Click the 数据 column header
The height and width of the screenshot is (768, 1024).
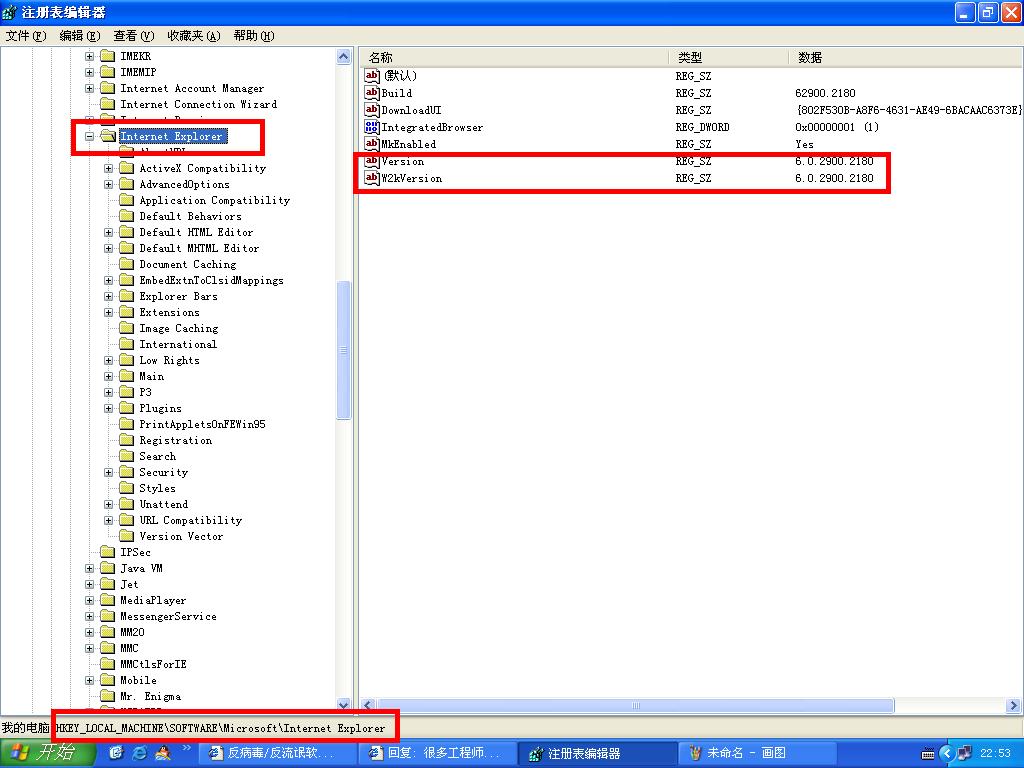tap(906, 57)
